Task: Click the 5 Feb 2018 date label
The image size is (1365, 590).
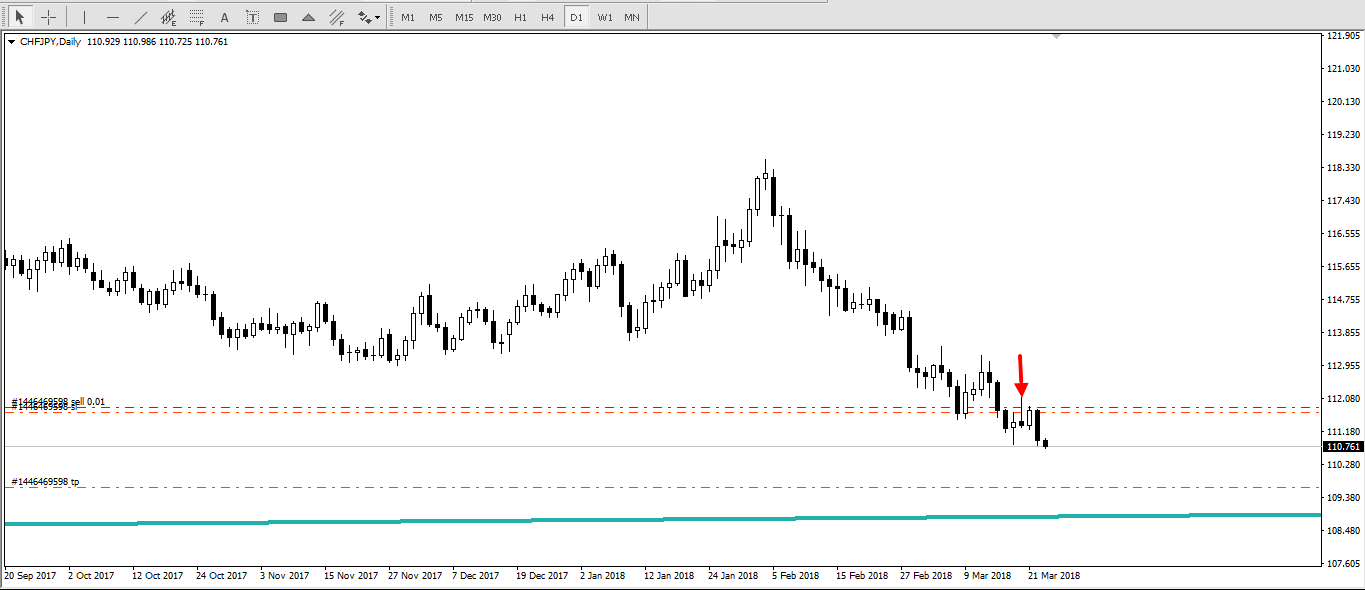Action: pos(794,576)
